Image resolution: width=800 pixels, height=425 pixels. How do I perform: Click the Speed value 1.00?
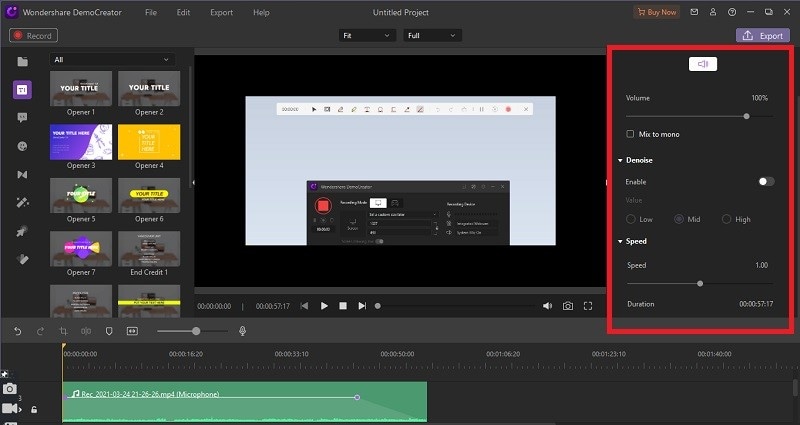(761, 265)
